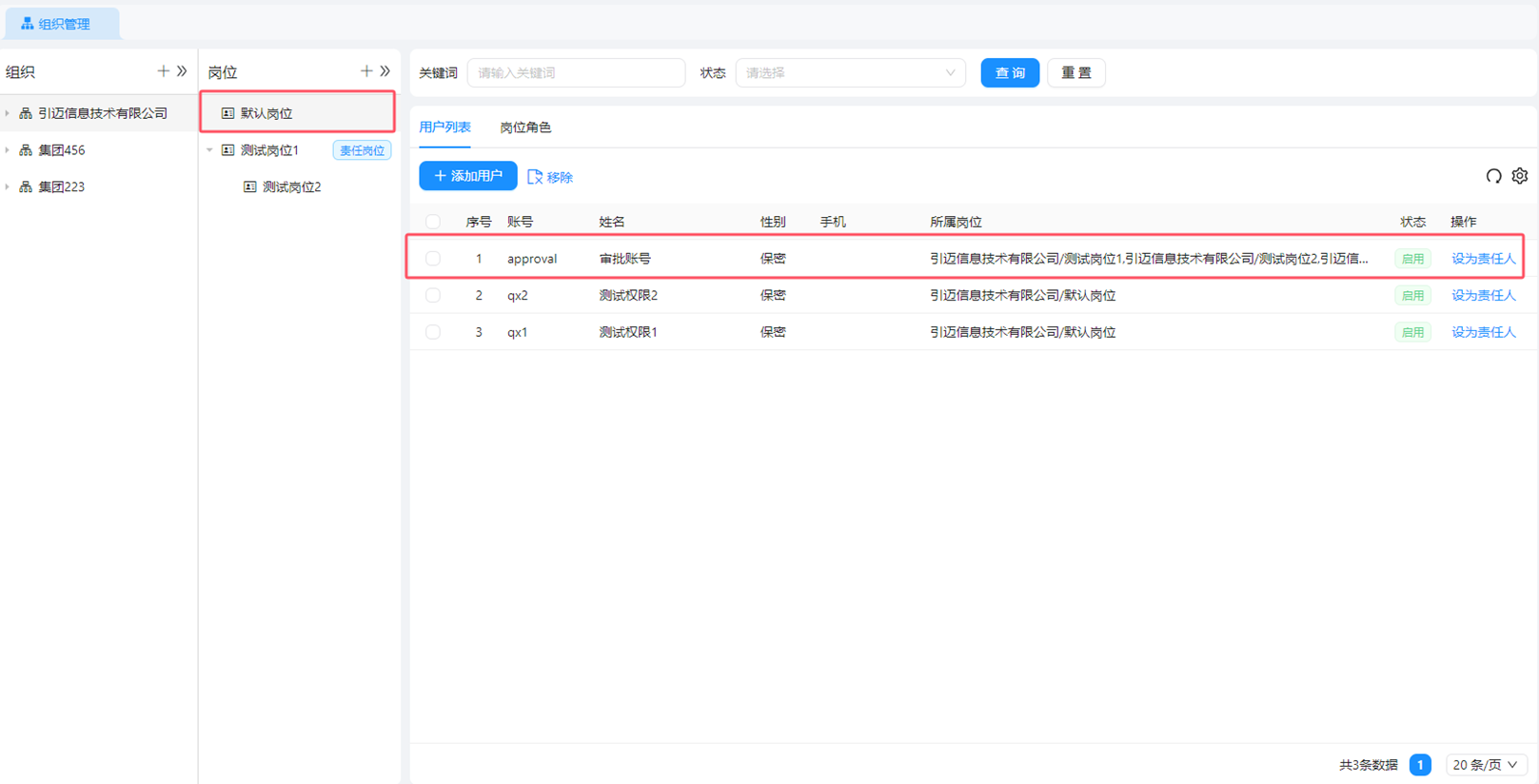Click the 关键词 keyword input field
1539x784 pixels.
click(x=576, y=73)
